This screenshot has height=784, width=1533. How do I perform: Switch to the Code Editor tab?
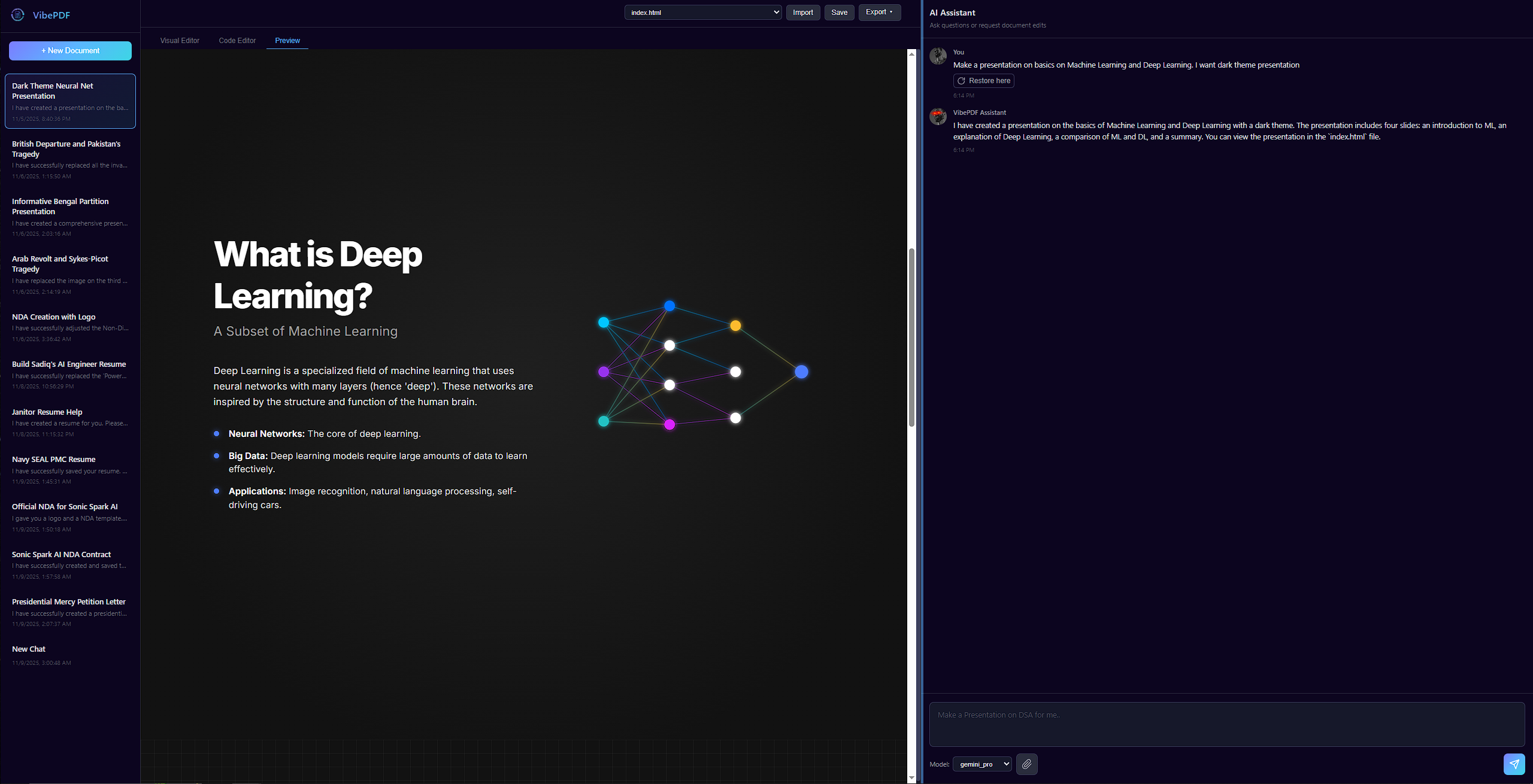pos(237,40)
